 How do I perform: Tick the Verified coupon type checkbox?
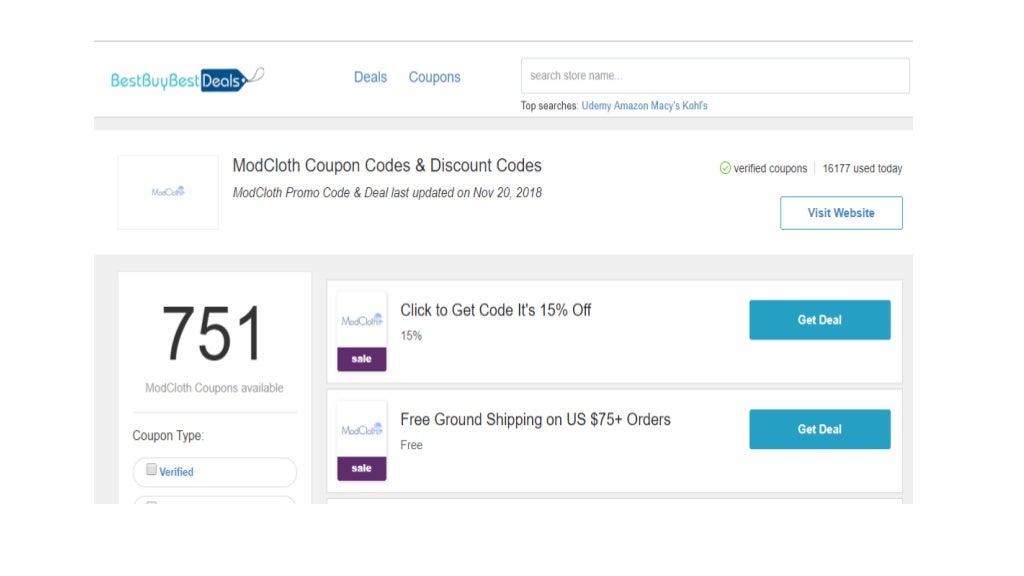point(152,470)
